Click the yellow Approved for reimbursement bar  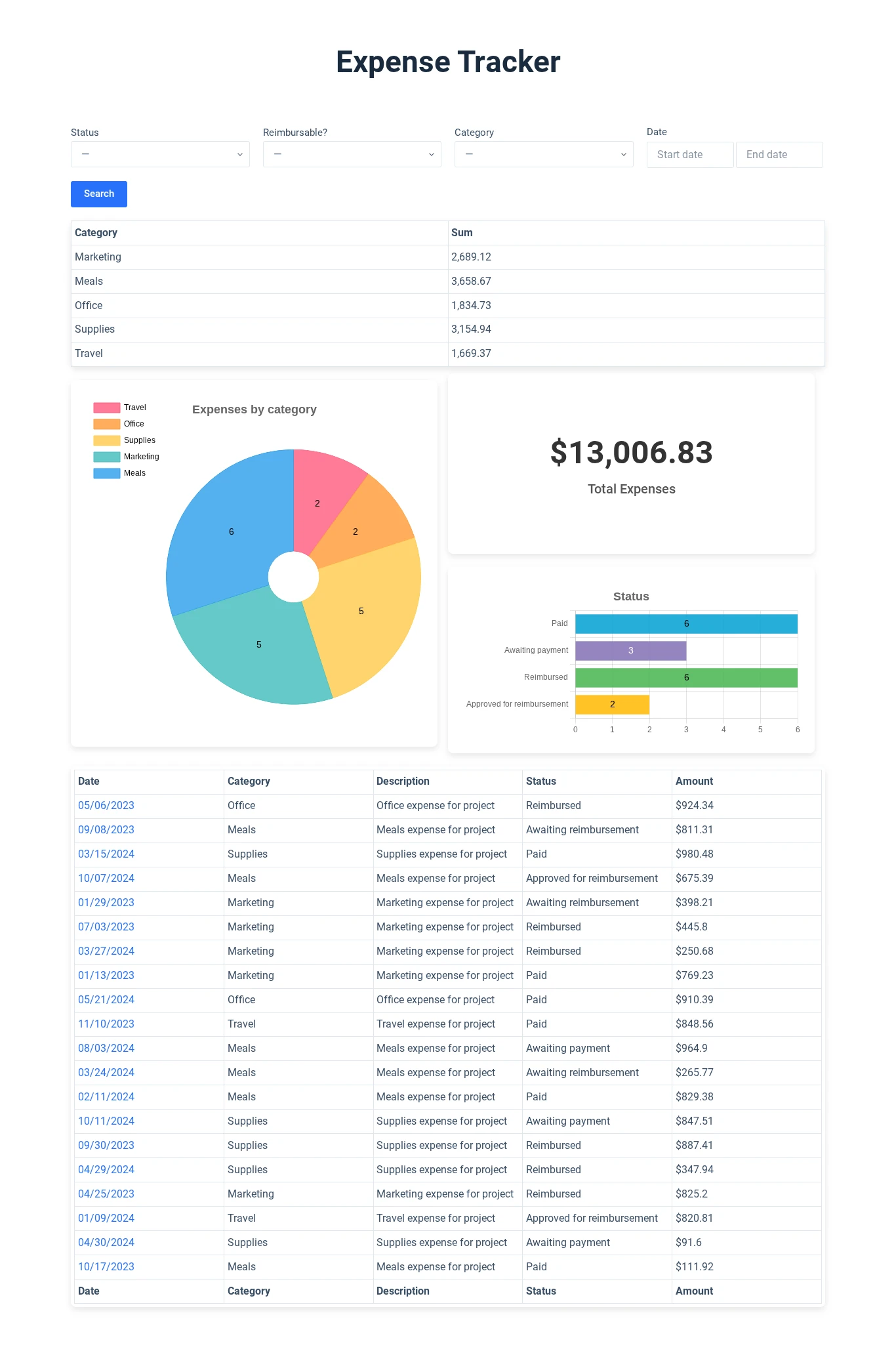pos(612,704)
